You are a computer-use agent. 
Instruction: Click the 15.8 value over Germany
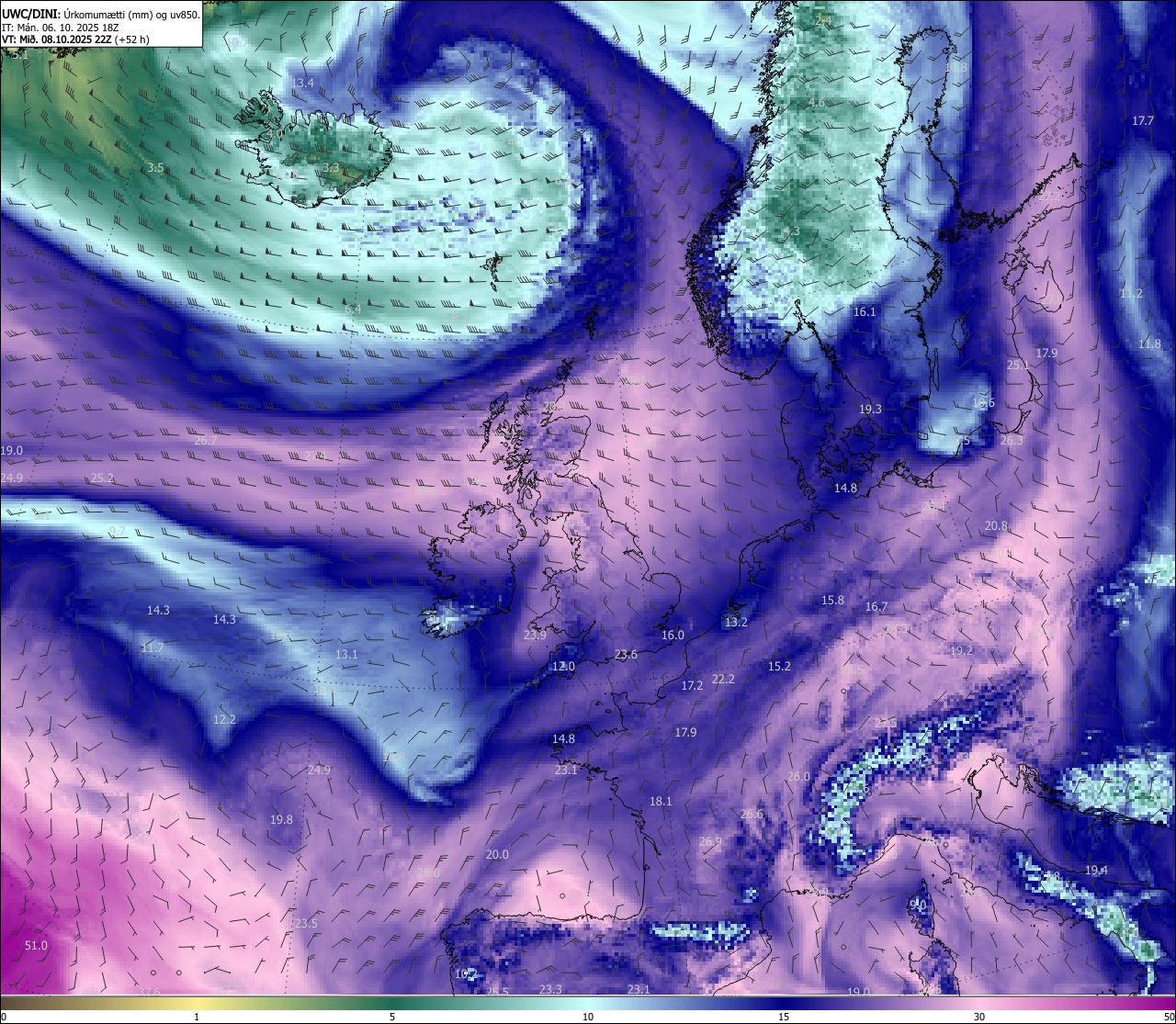832,601
